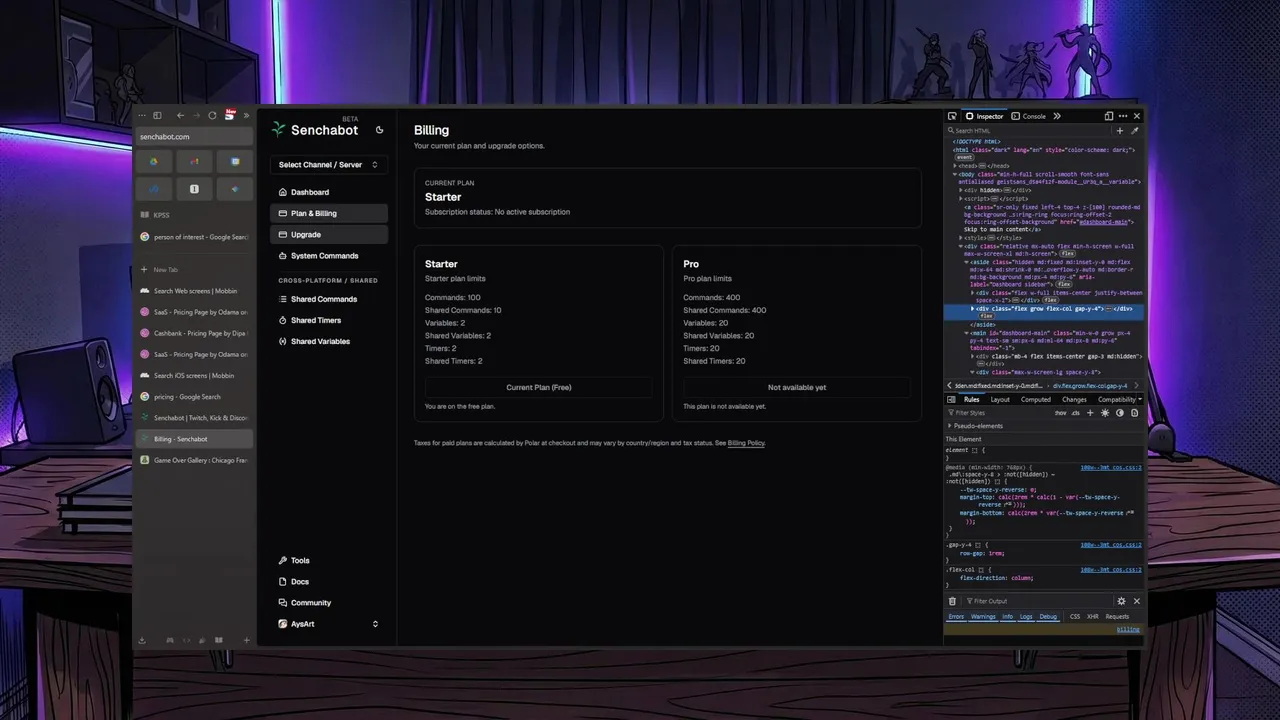Expand browser toolbar overflow chevrons
The image size is (1280, 720).
point(246,116)
